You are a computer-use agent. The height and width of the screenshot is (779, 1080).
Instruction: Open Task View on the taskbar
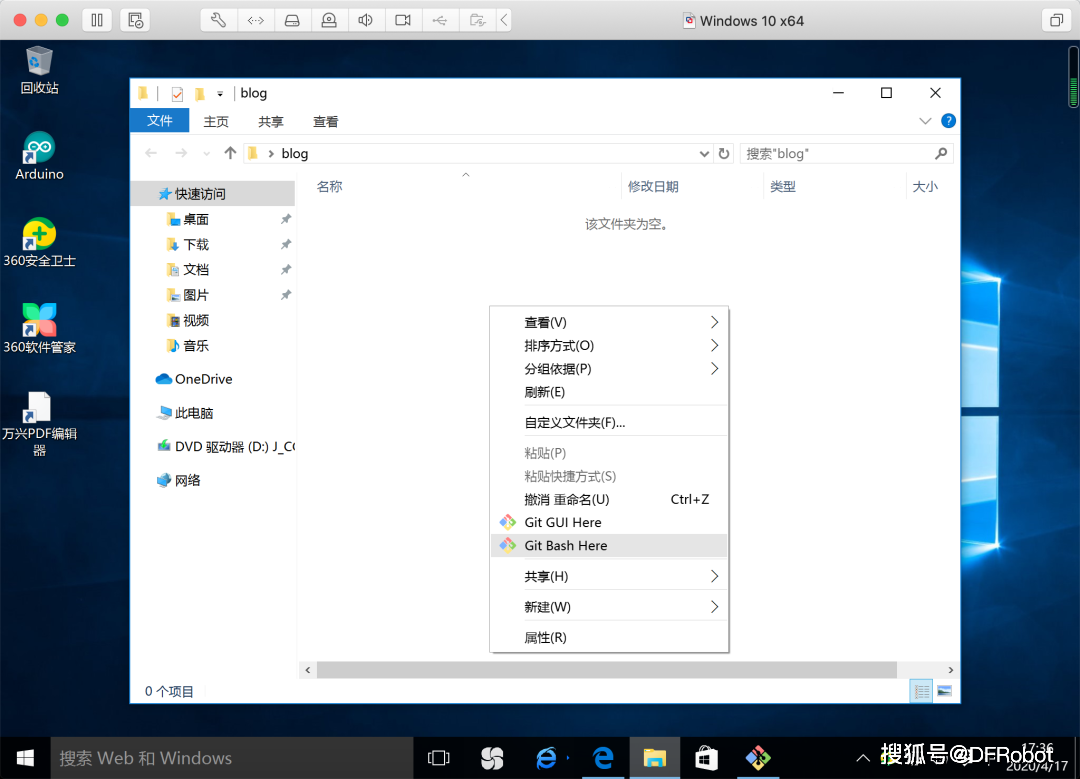click(439, 758)
